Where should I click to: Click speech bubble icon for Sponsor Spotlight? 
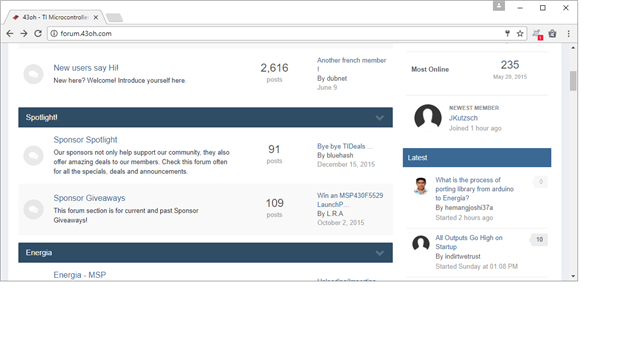point(33,156)
